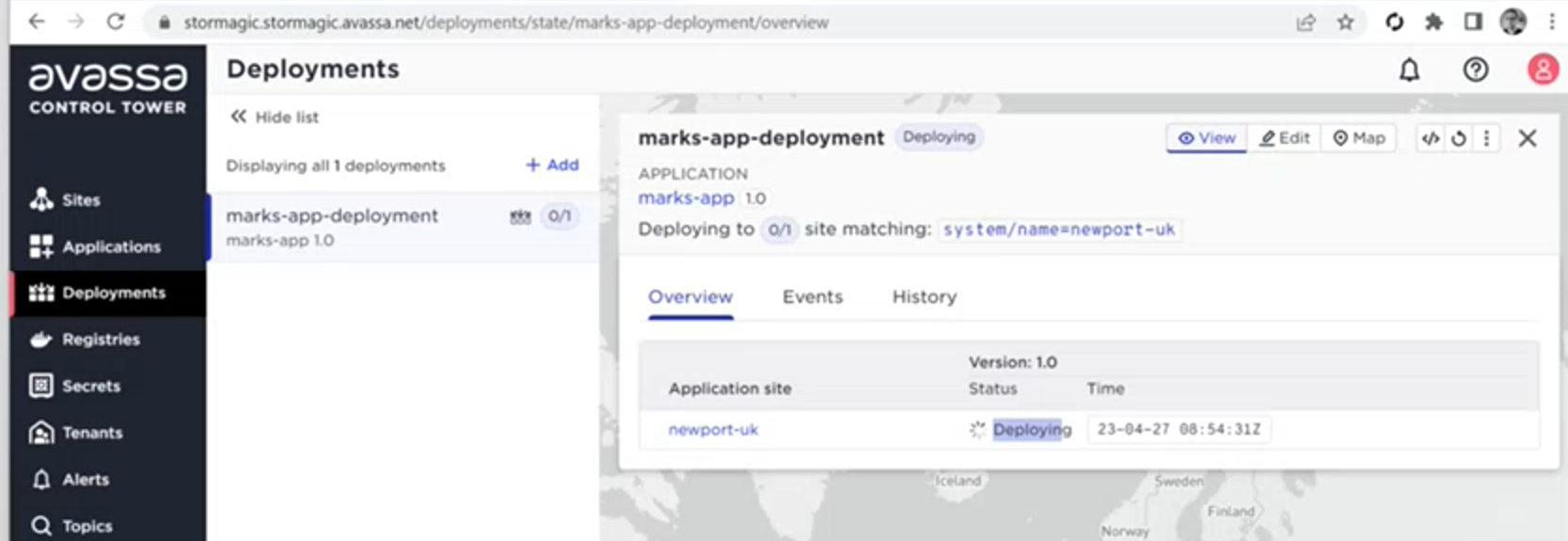Screen dimensions: 1568x541
Task: Share this page icon in address bar
Action: [1306, 23]
